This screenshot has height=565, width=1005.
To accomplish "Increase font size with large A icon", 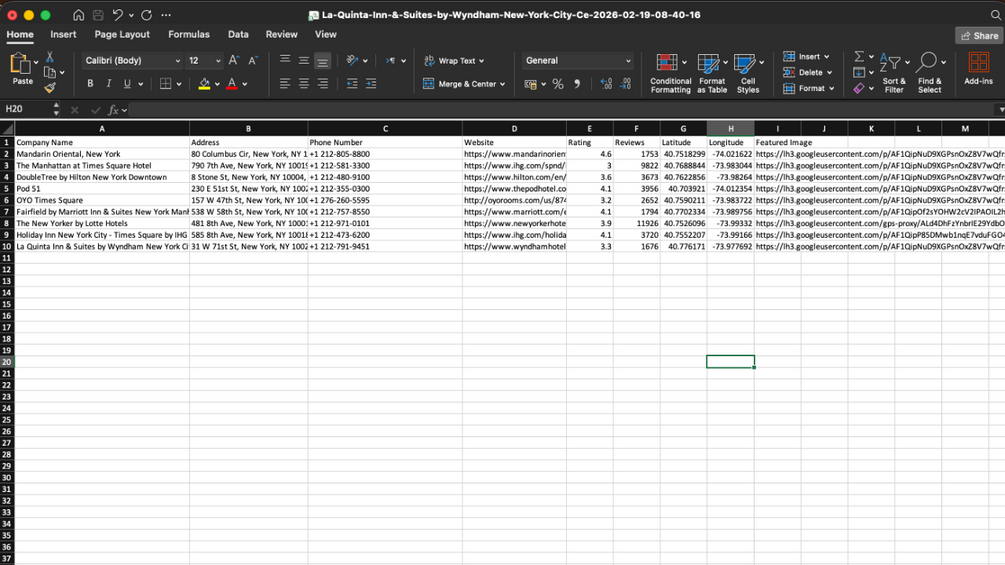I will click(x=234, y=60).
